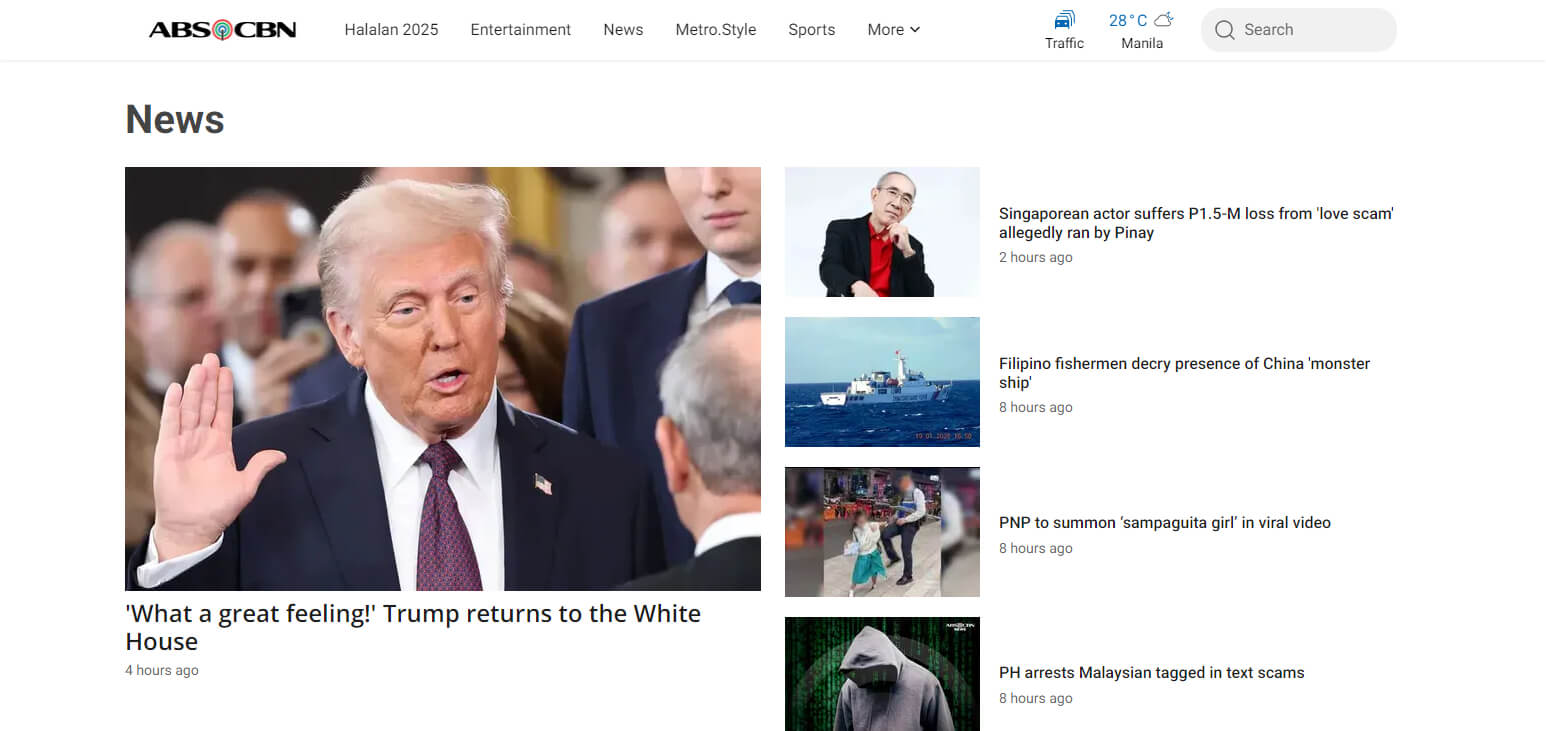This screenshot has width=1546, height=731.
Task: Click timestamp under Filipino fishermen headline
Action: click(1036, 407)
